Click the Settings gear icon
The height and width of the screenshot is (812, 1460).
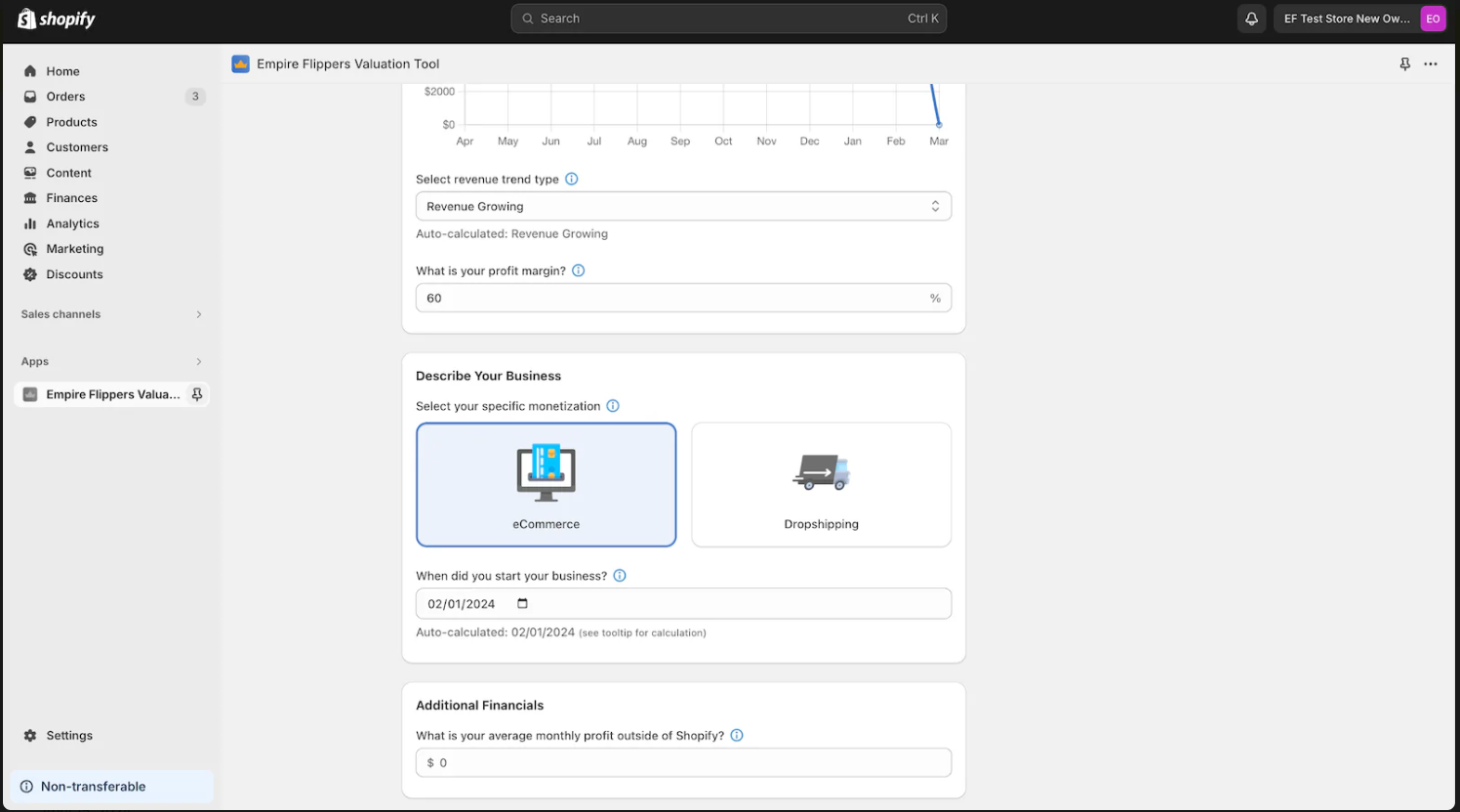pyautogui.click(x=30, y=736)
